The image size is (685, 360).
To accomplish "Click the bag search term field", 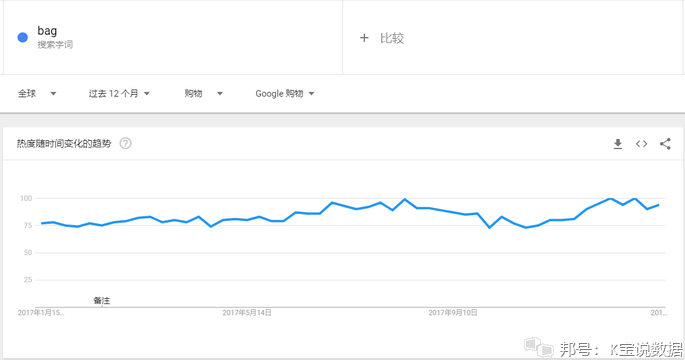I will 173,38.
